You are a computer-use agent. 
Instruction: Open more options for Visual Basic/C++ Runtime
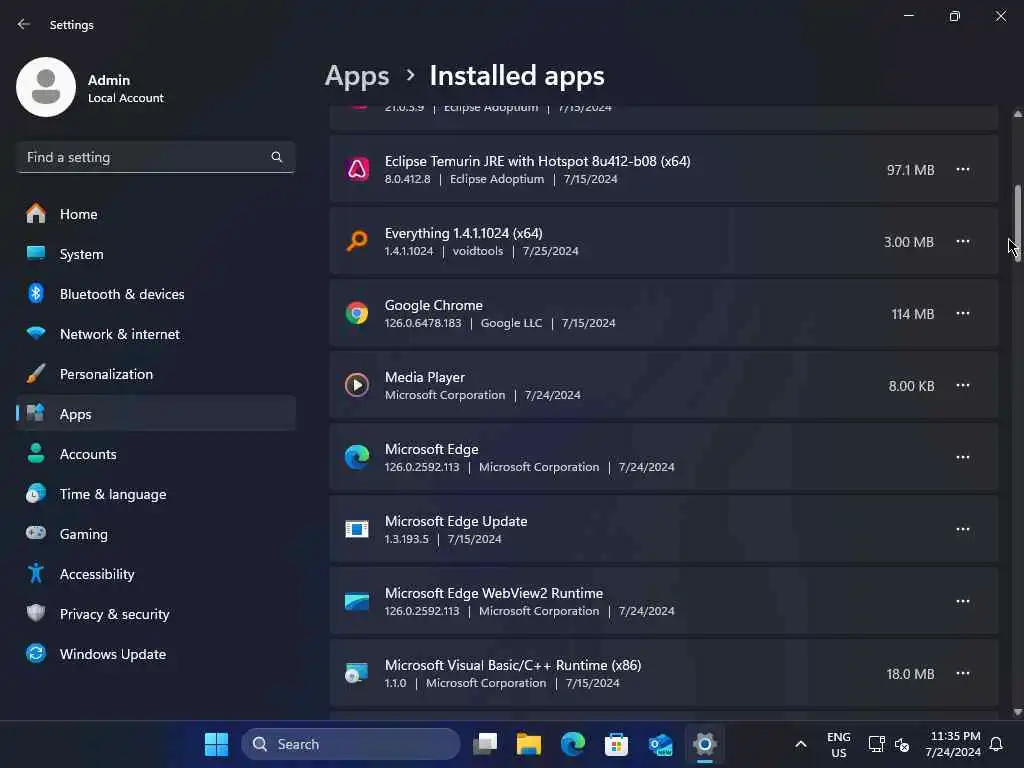[x=963, y=673]
